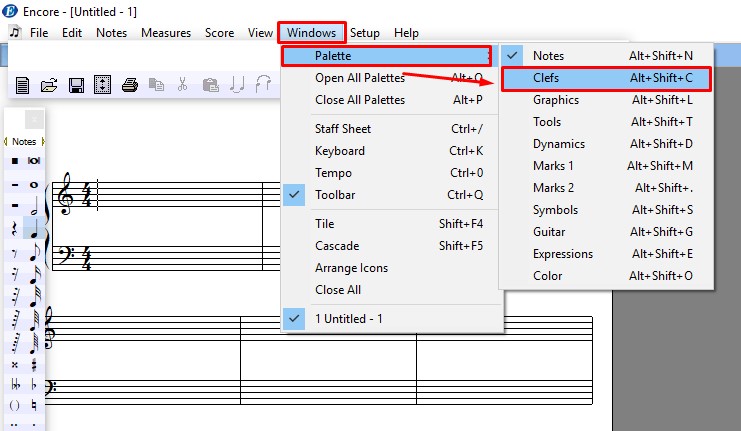Select the 32nd note in Notes palette
741x431 pixels.
[x=34, y=297]
